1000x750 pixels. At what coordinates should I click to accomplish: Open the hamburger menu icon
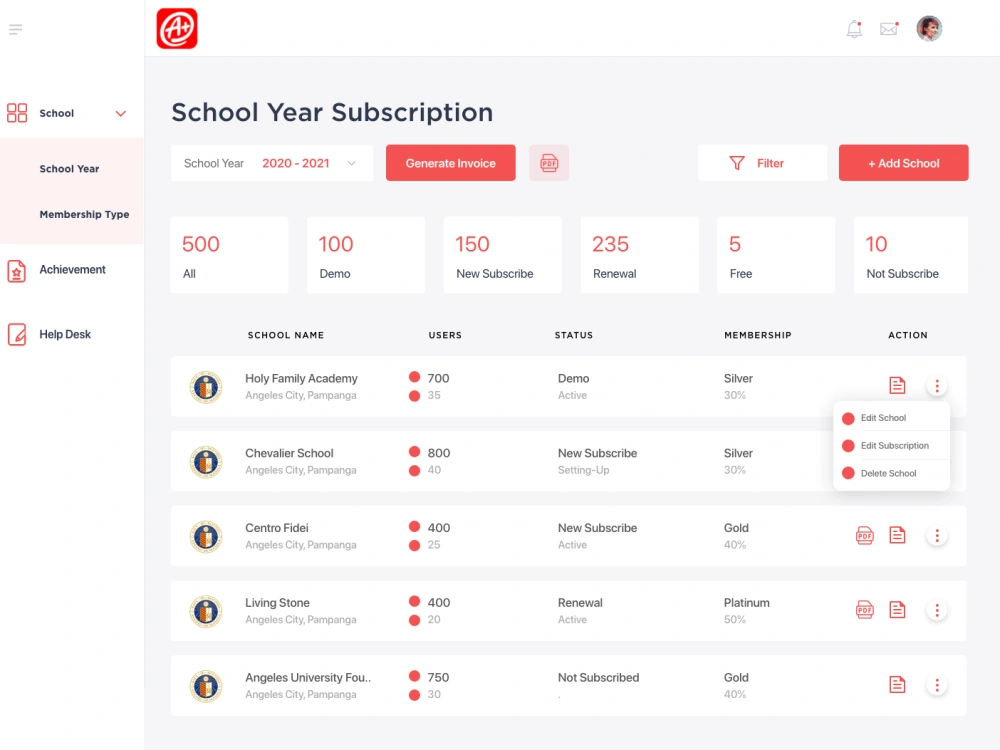click(x=16, y=29)
